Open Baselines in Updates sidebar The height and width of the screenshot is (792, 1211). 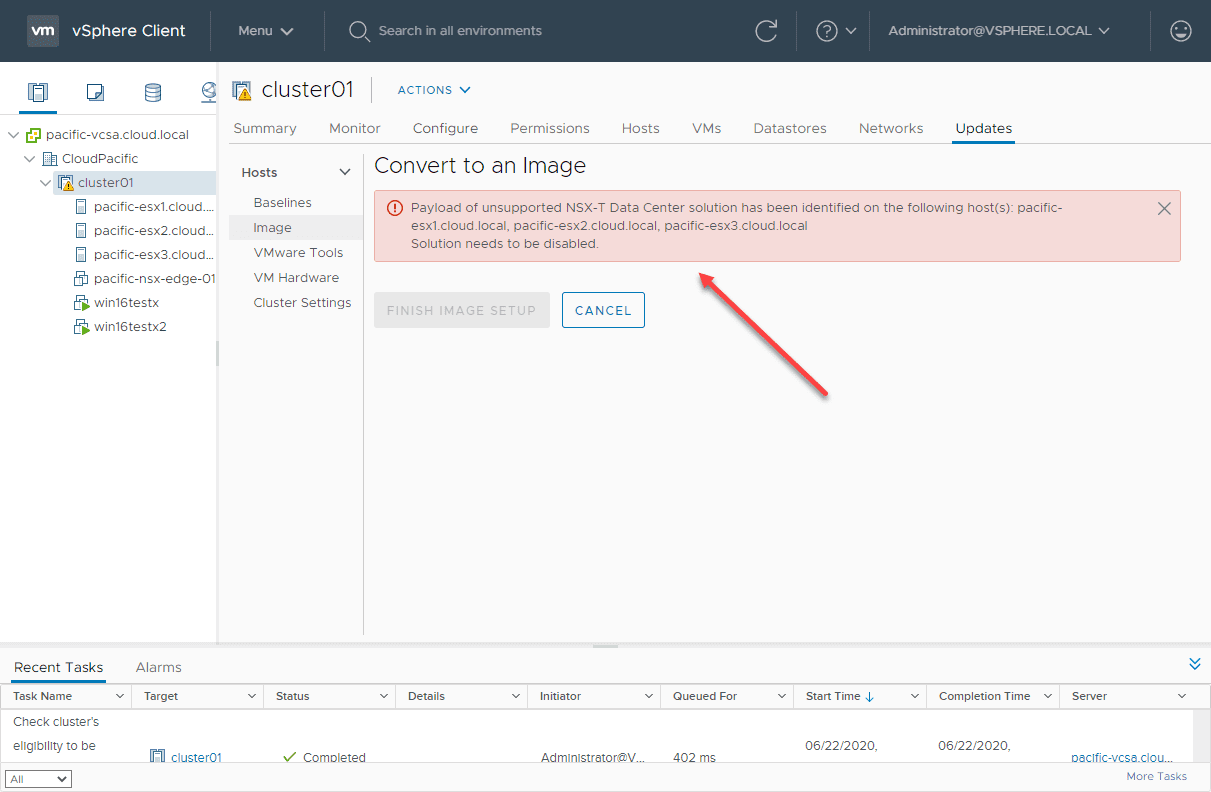click(x=283, y=203)
